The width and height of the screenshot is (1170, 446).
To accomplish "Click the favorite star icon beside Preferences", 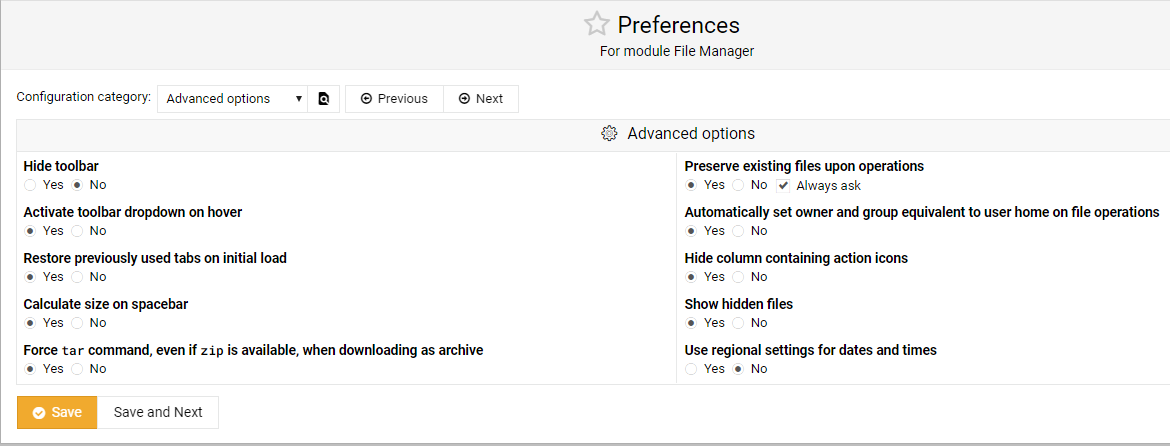I will [596, 25].
